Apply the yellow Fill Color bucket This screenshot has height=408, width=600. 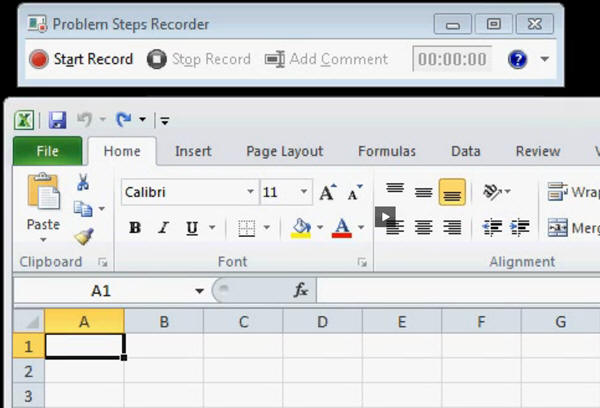coord(300,228)
